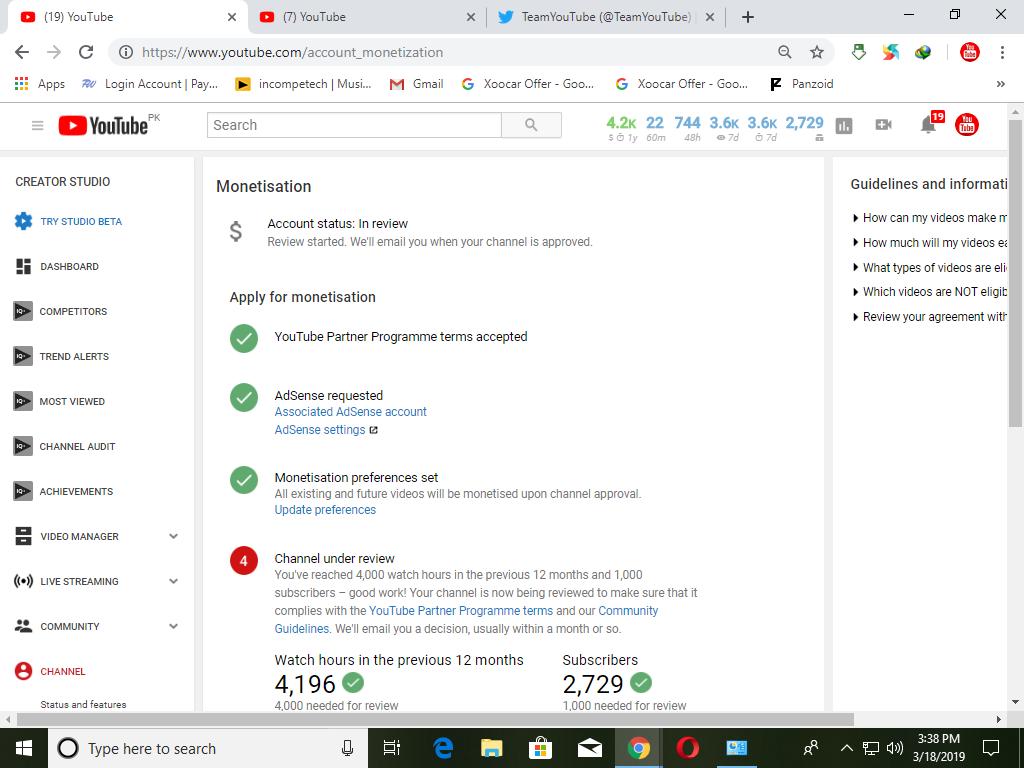Open notifications bell with 19 badge
Viewport: 1024px width, 768px height.
928,124
